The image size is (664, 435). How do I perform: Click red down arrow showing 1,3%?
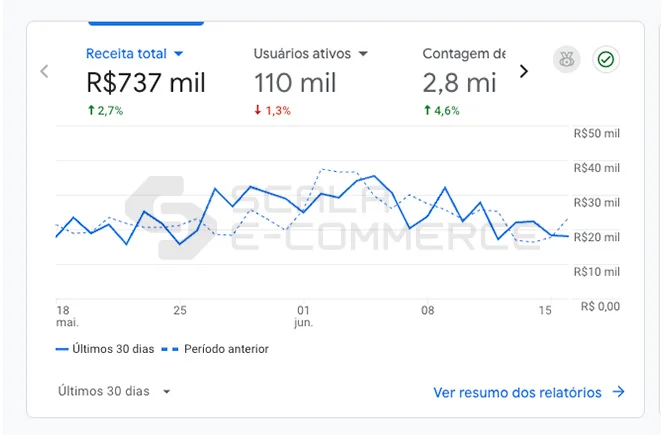tap(259, 111)
